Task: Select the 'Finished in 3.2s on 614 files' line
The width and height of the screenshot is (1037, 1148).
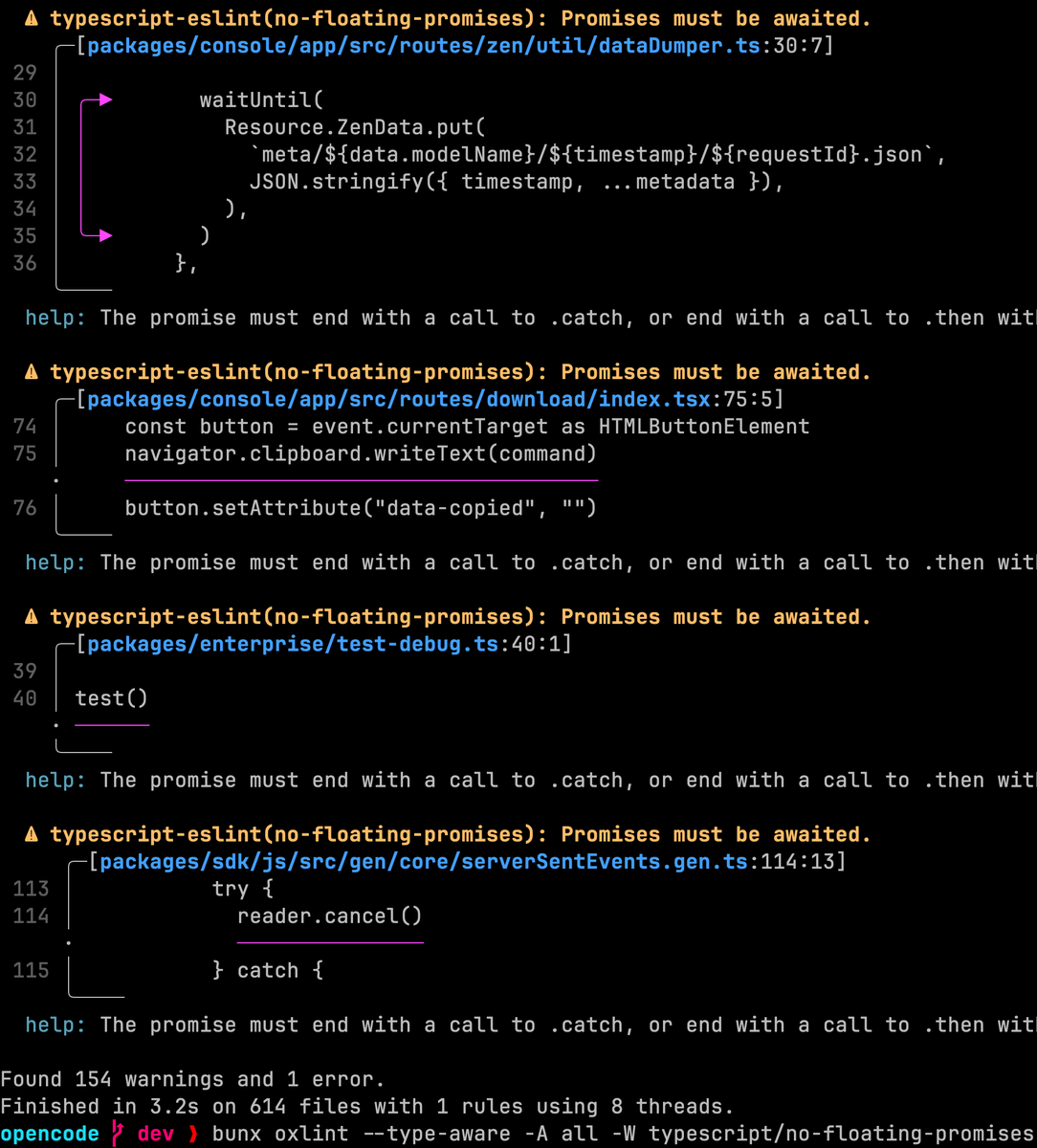Action: (x=367, y=1107)
